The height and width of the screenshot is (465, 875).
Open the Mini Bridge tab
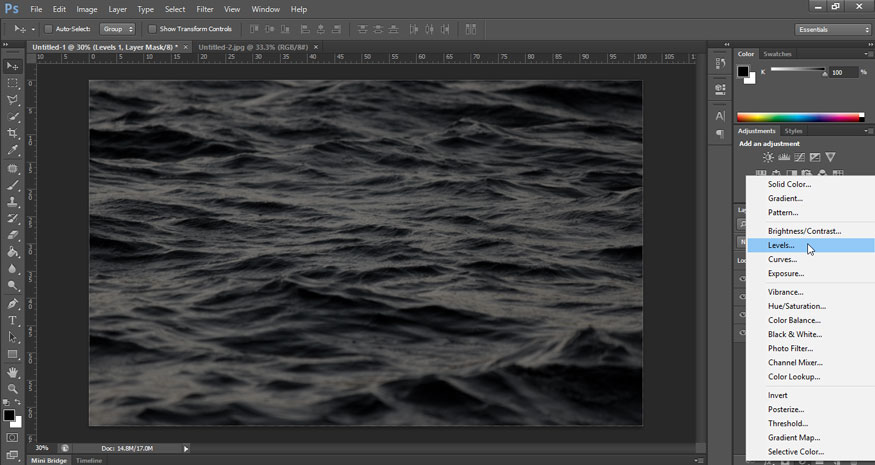pos(49,461)
